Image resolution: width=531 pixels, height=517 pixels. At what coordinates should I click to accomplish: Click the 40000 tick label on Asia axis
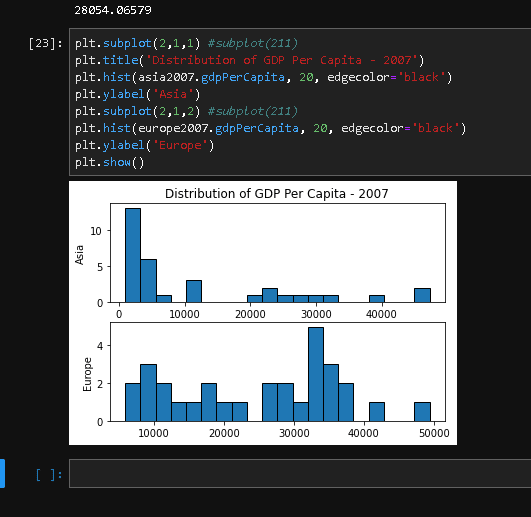coord(381,314)
